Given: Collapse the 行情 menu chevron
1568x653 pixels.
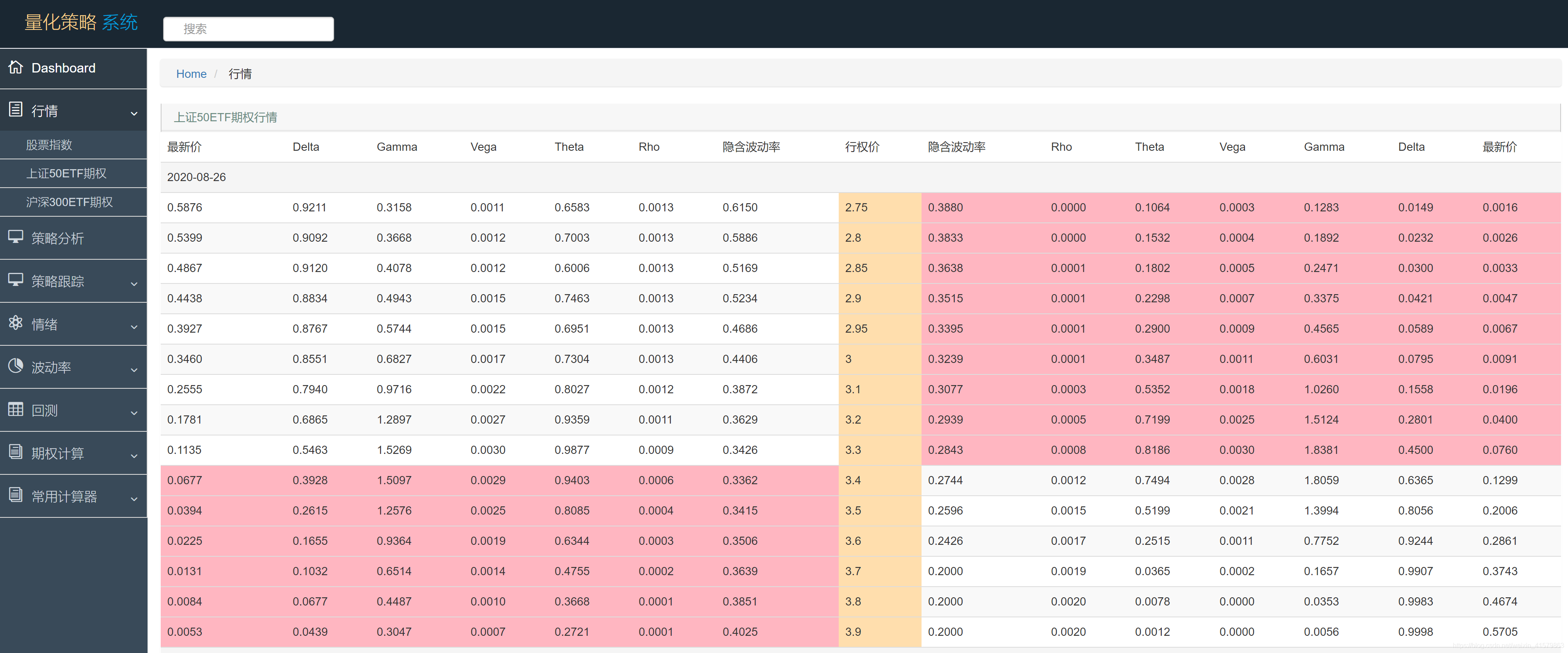Looking at the screenshot, I should tap(134, 113).
